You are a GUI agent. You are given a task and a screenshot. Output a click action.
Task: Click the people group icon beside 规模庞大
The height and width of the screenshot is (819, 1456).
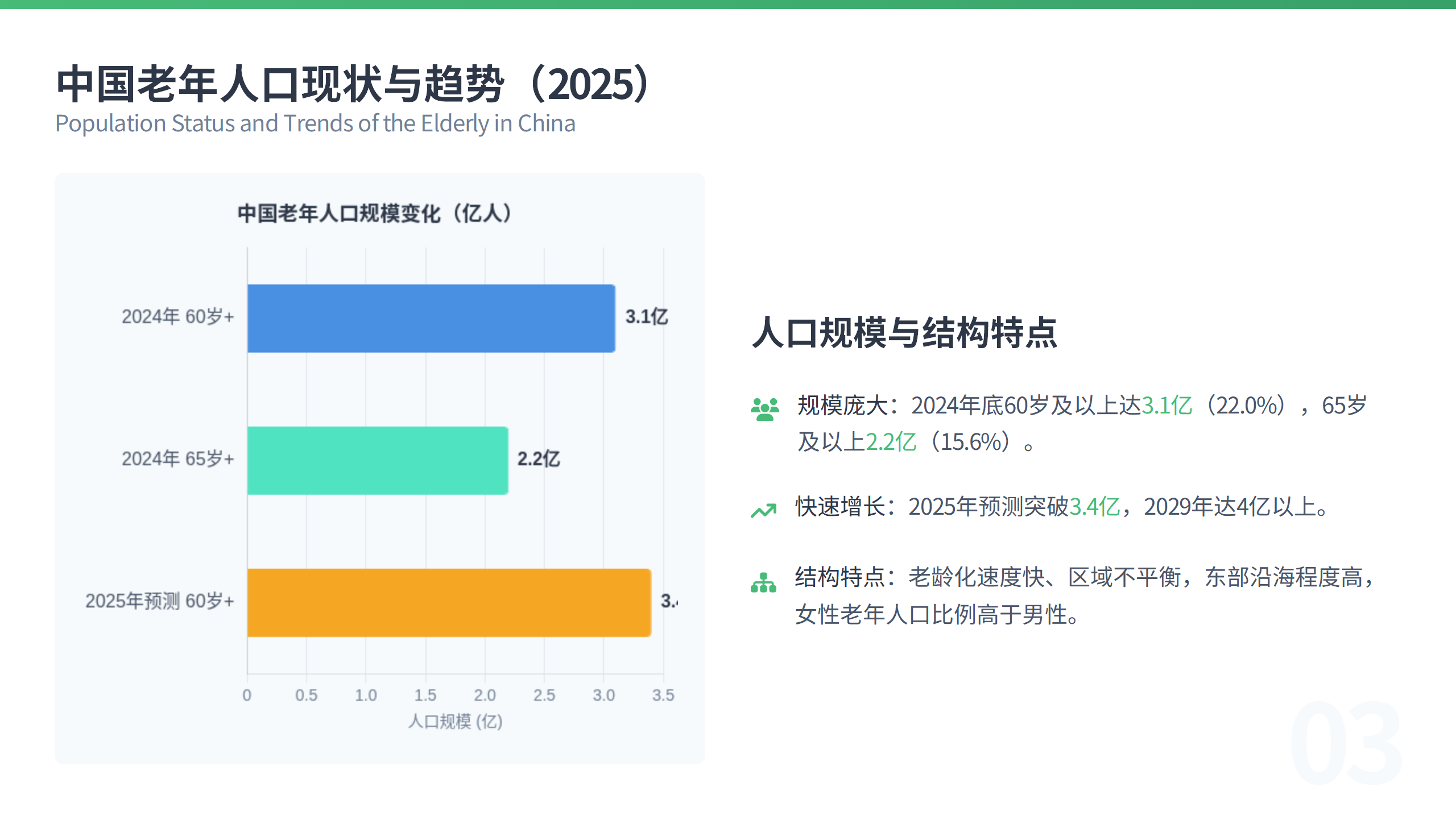[x=764, y=409]
